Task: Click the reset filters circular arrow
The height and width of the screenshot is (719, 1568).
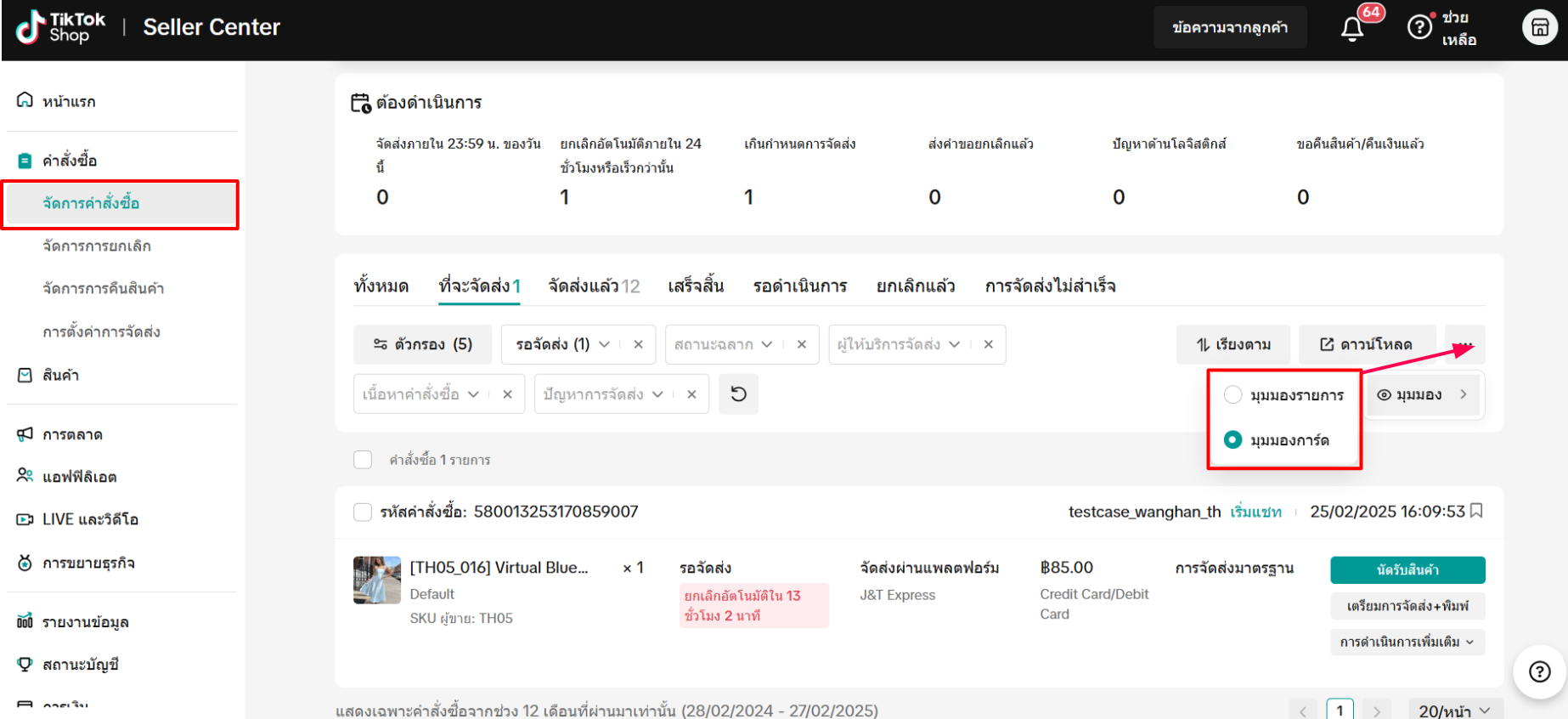Action: pos(738,394)
